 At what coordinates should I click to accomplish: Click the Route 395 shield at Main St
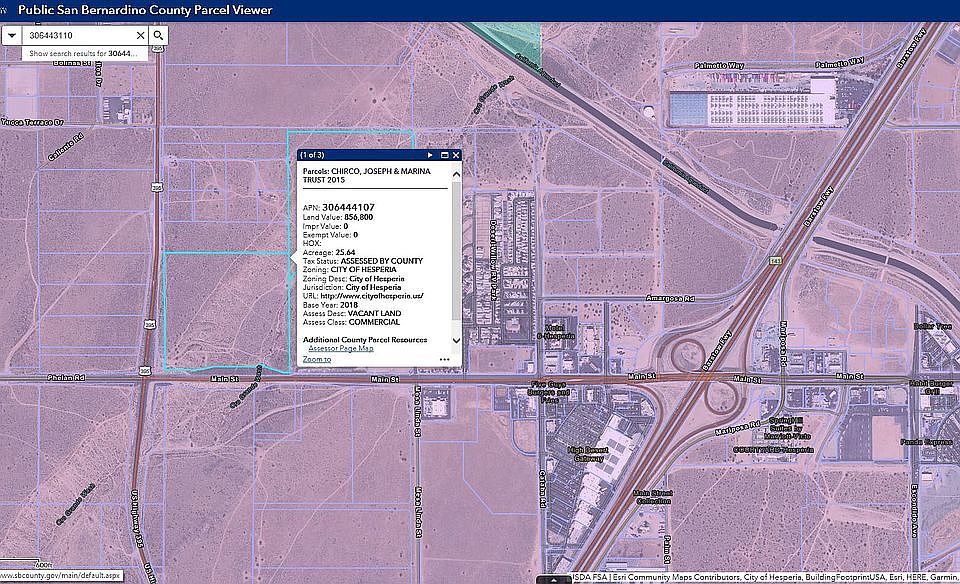coord(144,370)
